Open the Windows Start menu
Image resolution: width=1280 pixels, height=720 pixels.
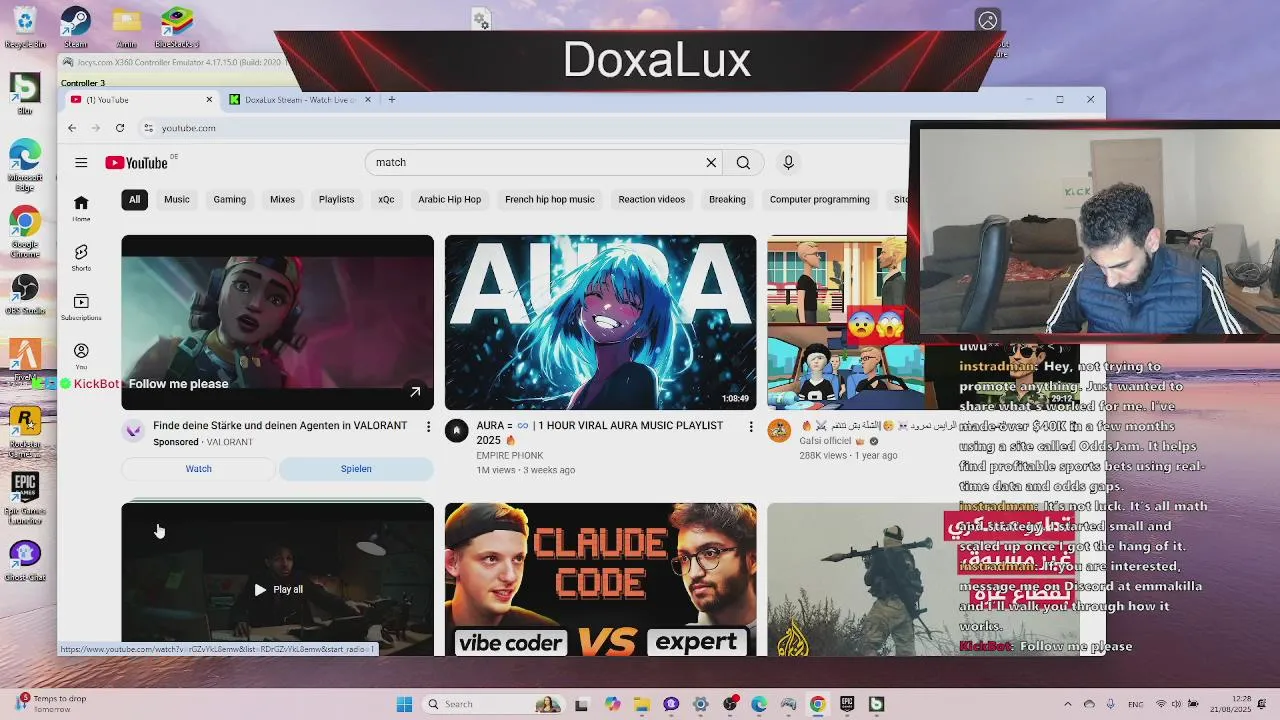[x=404, y=704]
